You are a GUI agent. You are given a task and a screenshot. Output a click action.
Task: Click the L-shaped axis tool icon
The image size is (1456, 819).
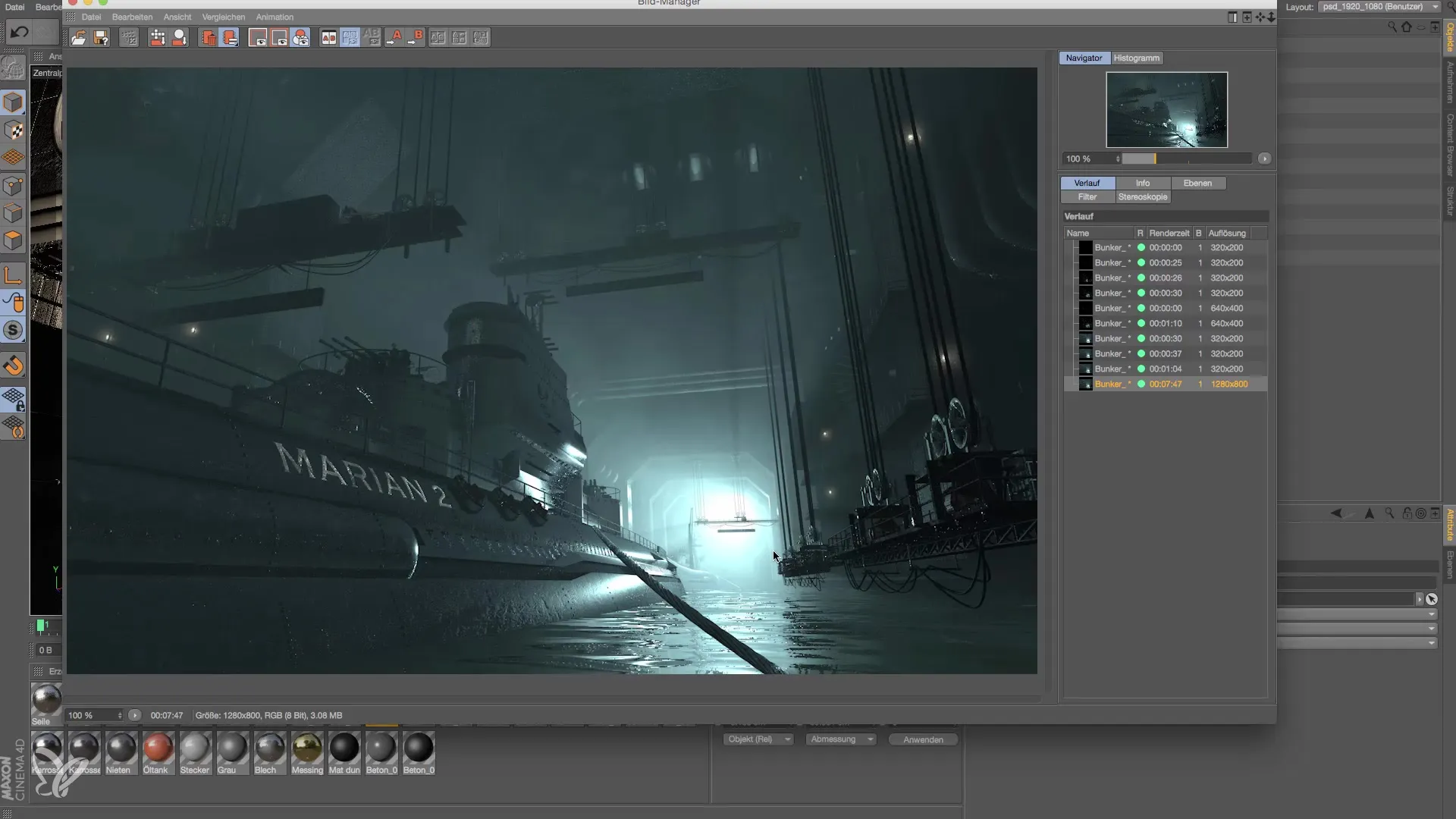13,275
